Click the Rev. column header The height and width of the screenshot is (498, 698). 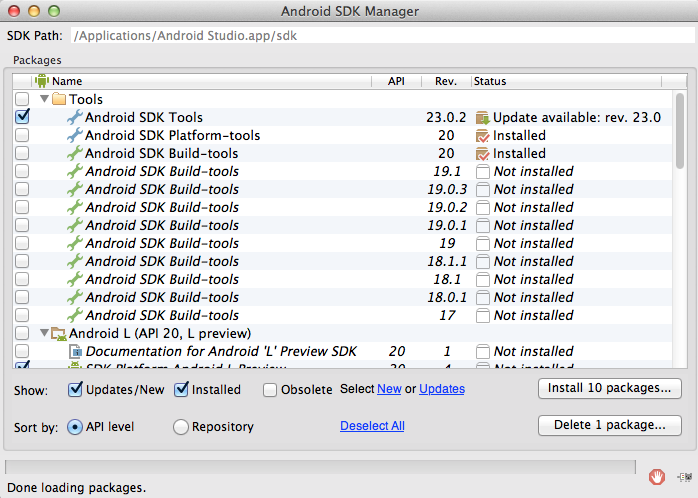[446, 81]
